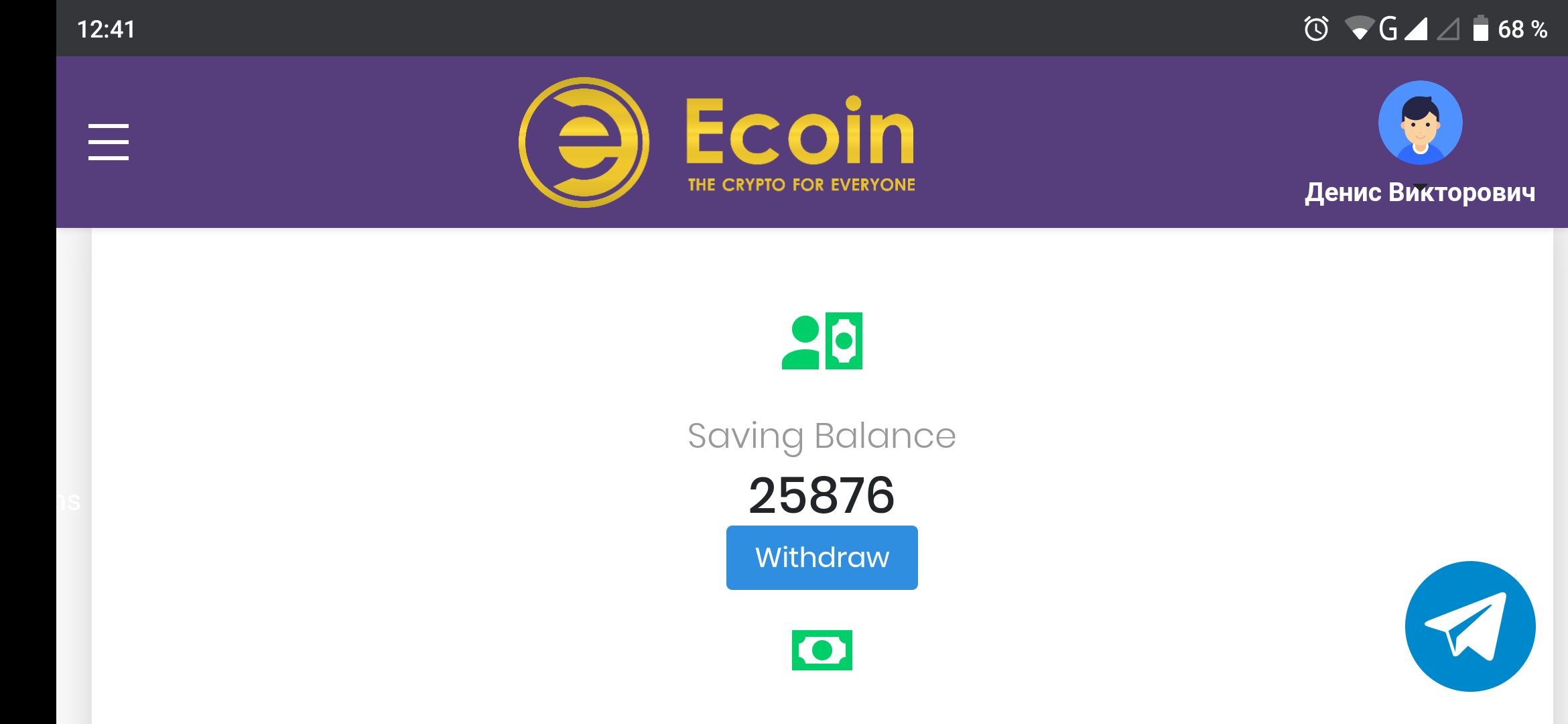Click the dropdown arrow under the avatar
The height and width of the screenshot is (724, 1568).
pos(1420,187)
